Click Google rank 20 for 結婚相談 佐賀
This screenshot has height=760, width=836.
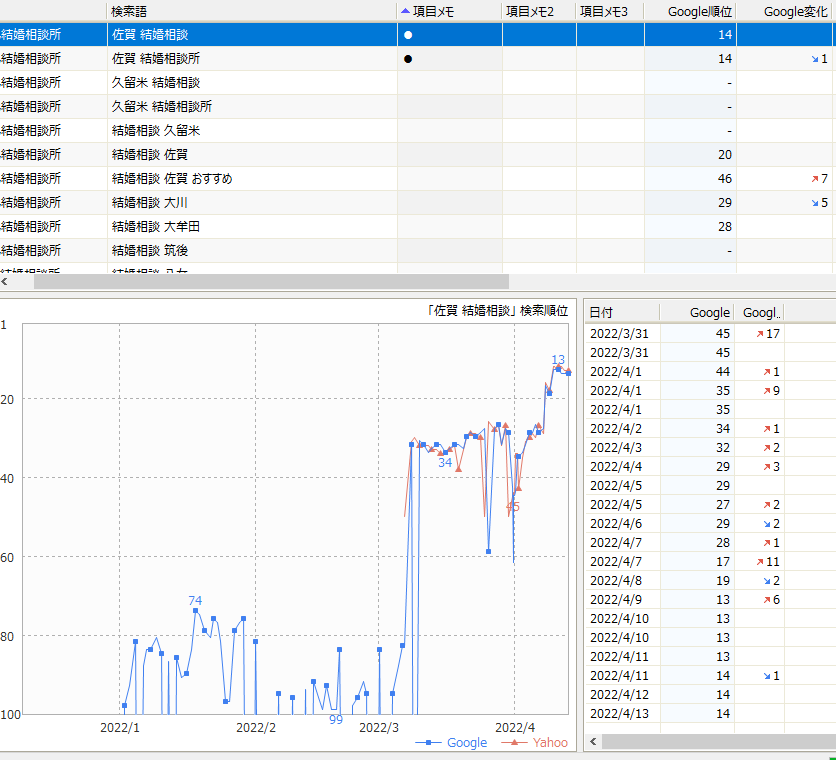(x=725, y=155)
